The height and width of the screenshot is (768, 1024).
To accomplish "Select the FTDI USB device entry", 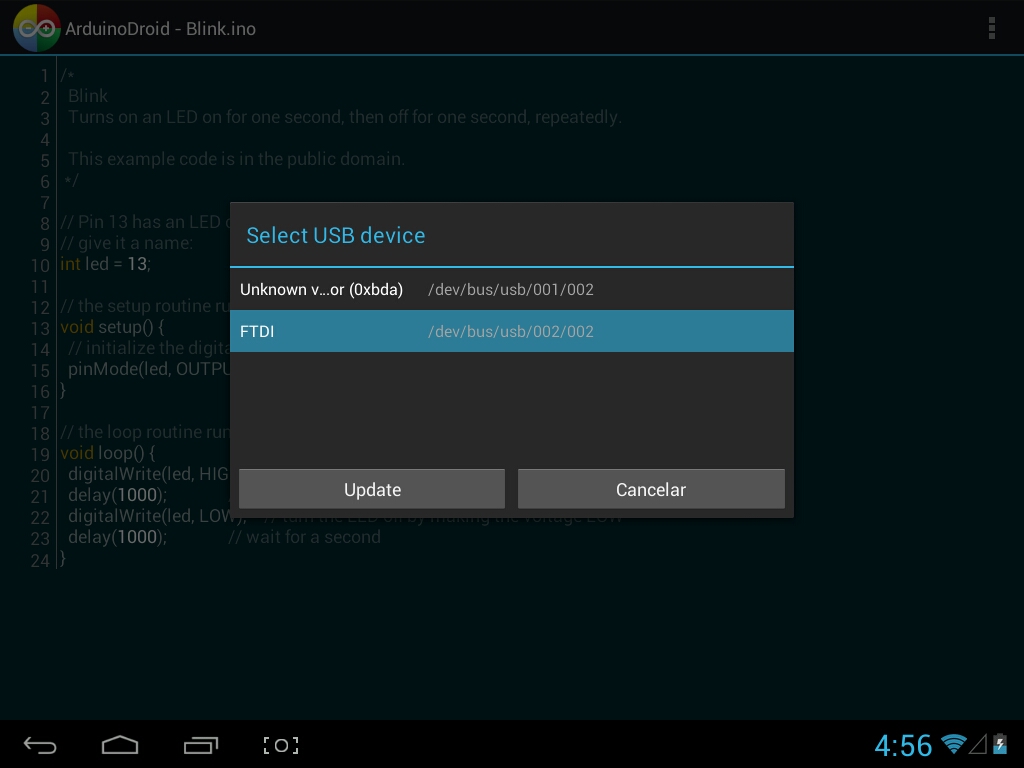I will [511, 331].
